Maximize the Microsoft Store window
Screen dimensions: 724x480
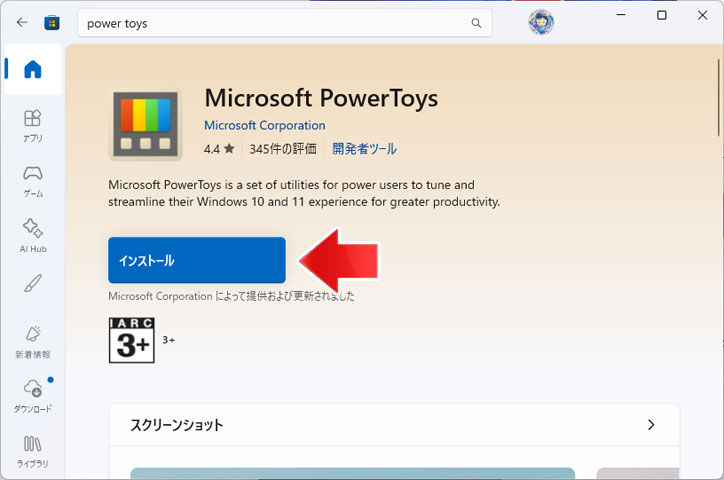click(x=662, y=15)
